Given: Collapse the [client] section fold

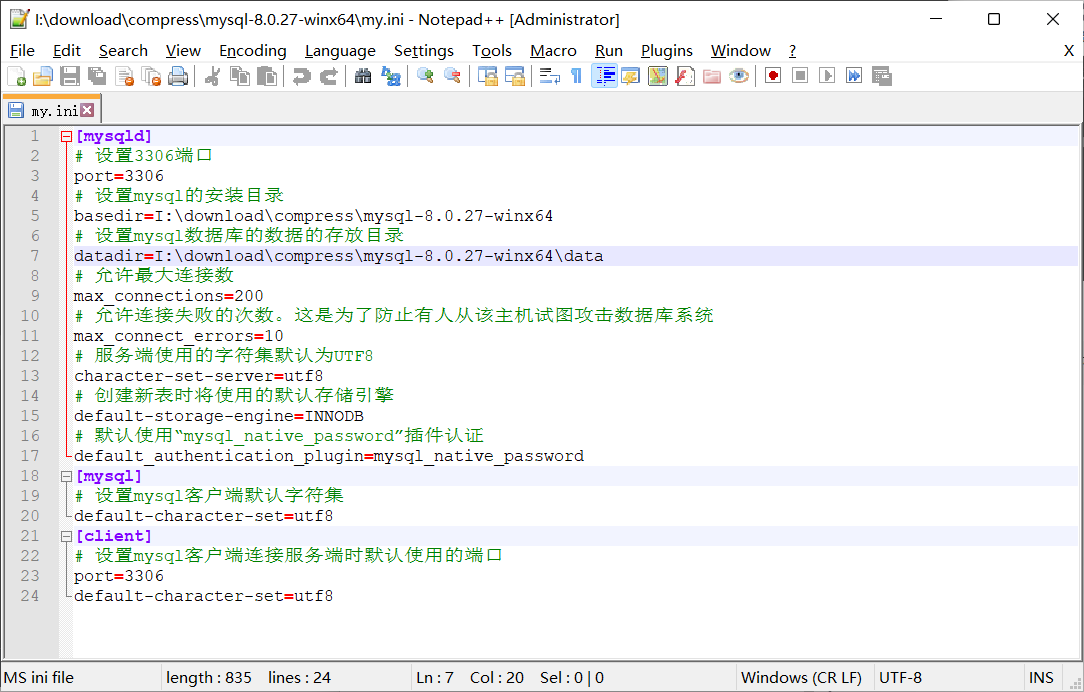Looking at the screenshot, I should click(x=66, y=535).
